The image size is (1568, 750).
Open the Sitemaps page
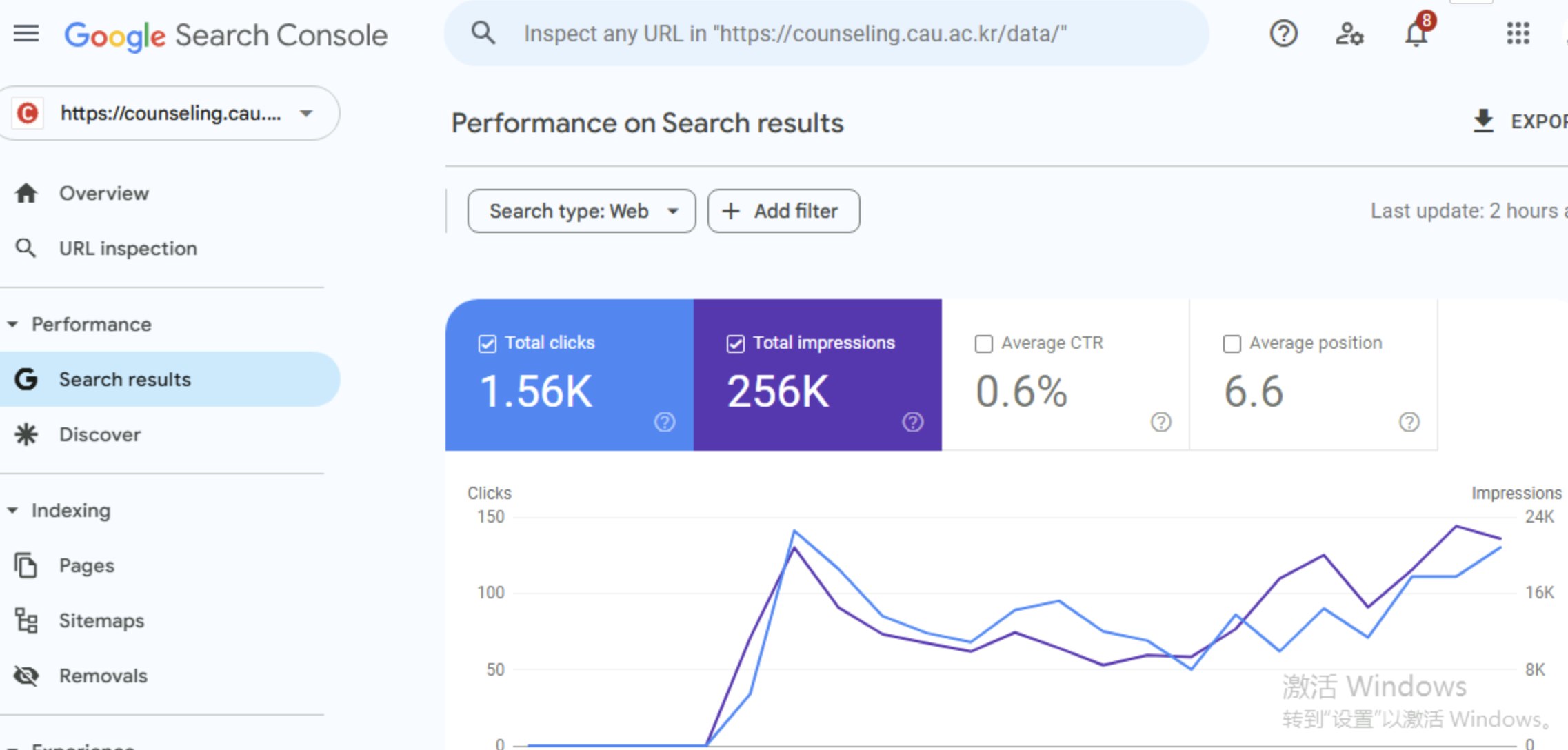pyautogui.click(x=101, y=620)
